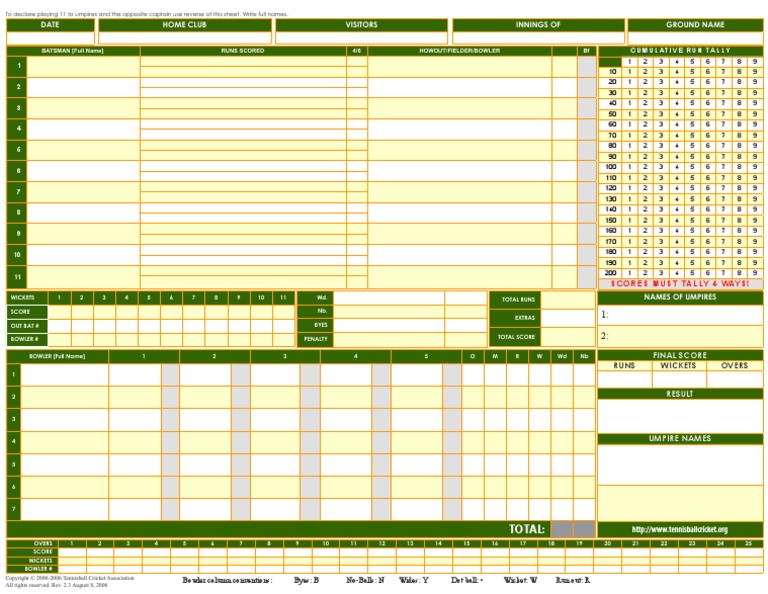
Task: Click umpire 2 name field
Action: [x=680, y=336]
